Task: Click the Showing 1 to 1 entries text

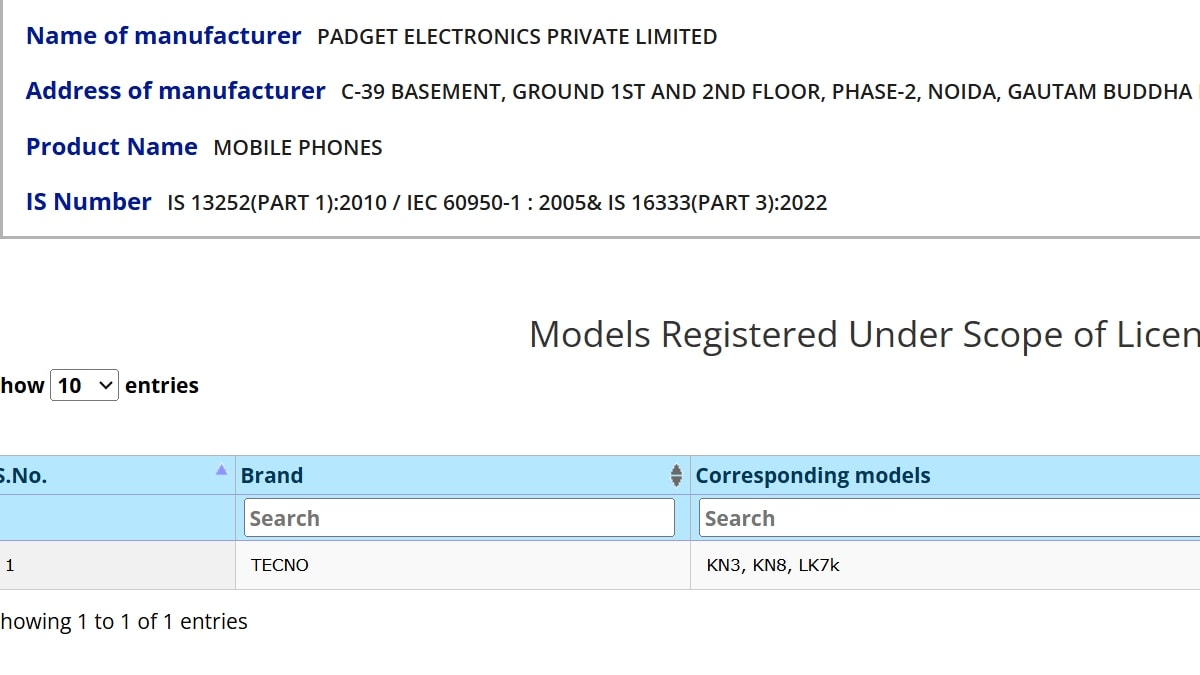Action: (x=123, y=622)
